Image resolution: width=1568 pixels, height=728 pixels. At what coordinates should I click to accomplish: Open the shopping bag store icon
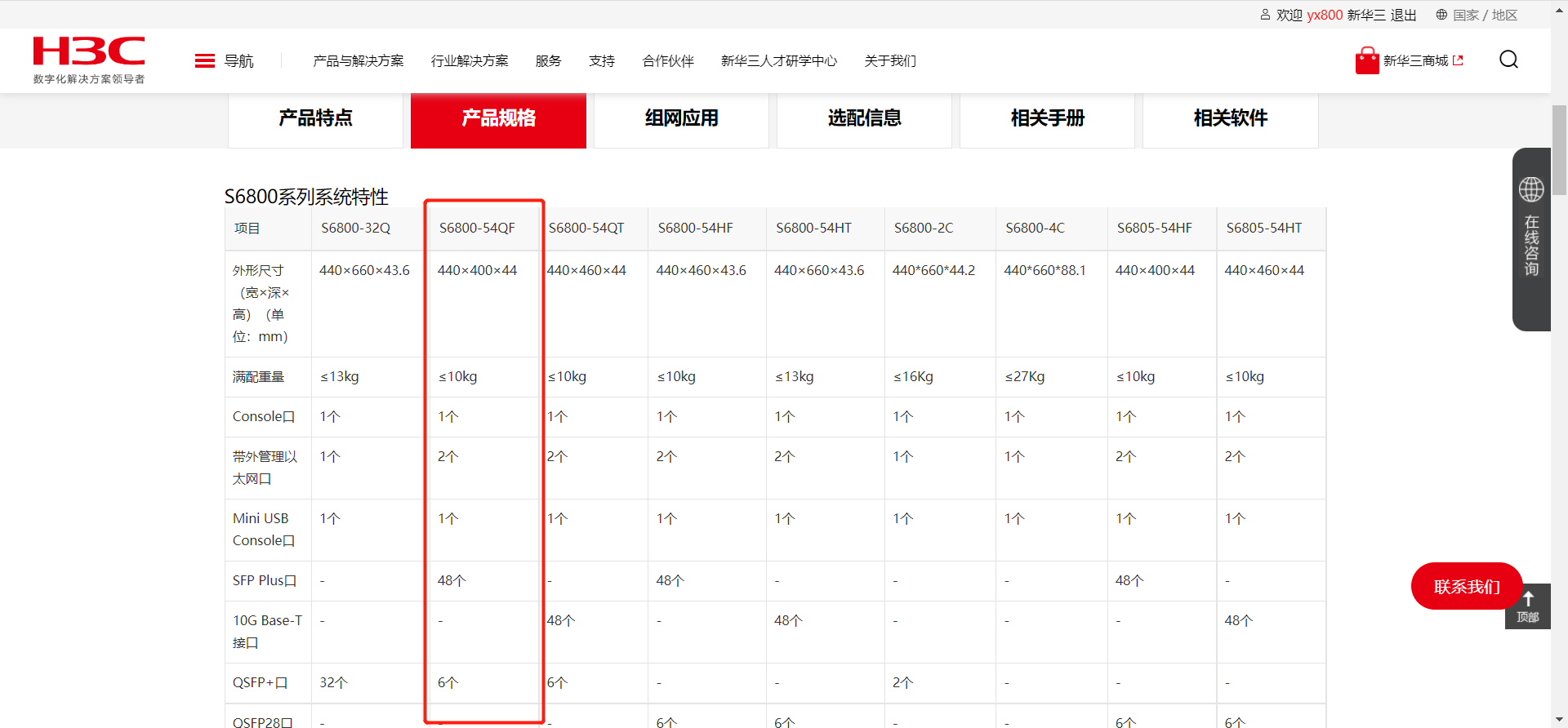(x=1367, y=60)
